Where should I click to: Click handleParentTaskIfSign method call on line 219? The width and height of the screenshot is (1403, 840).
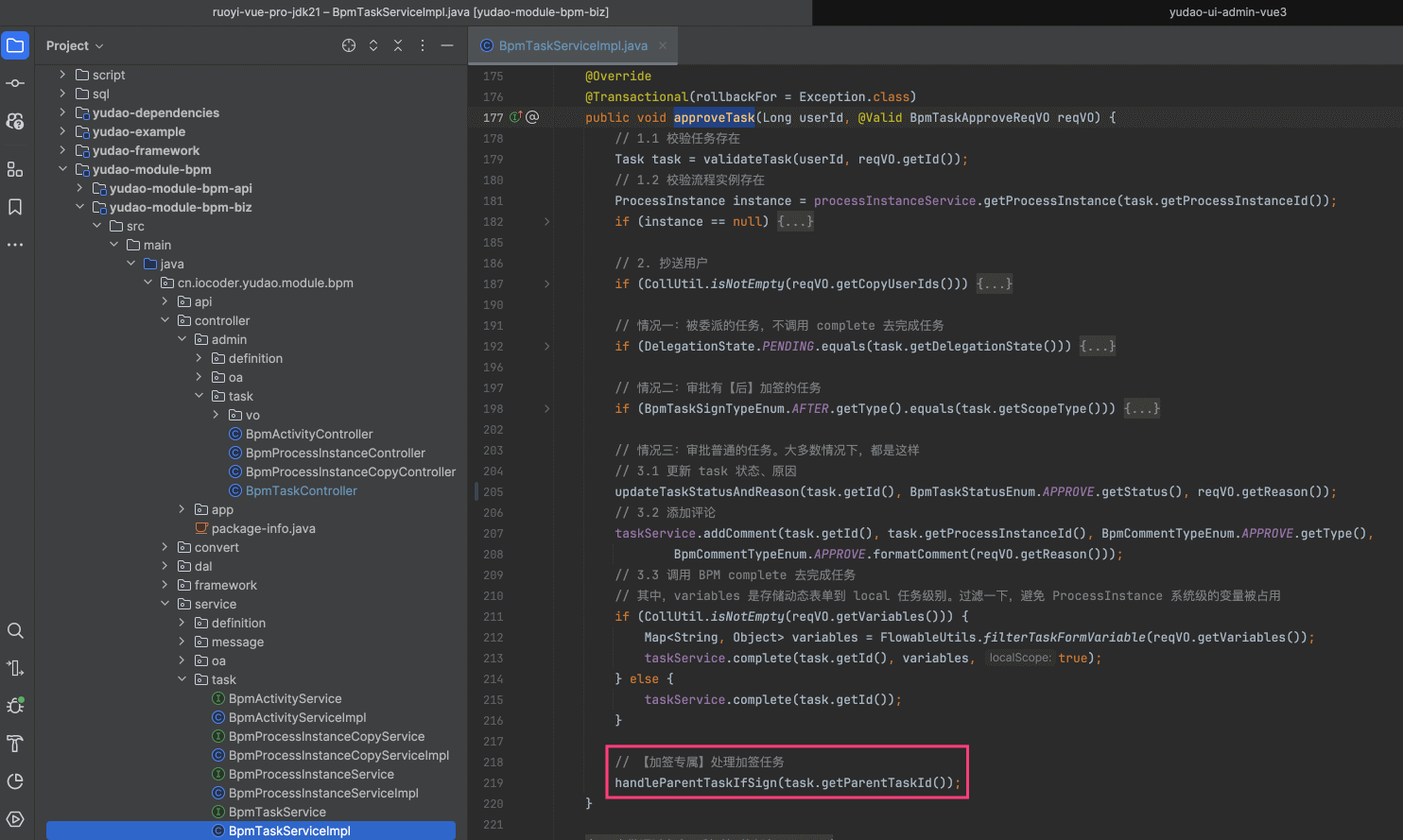pyautogui.click(x=695, y=782)
